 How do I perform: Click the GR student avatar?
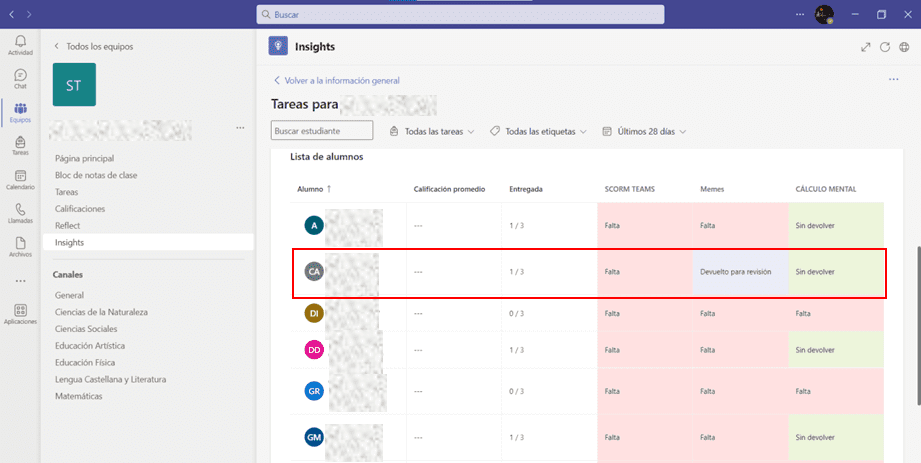pos(314,391)
